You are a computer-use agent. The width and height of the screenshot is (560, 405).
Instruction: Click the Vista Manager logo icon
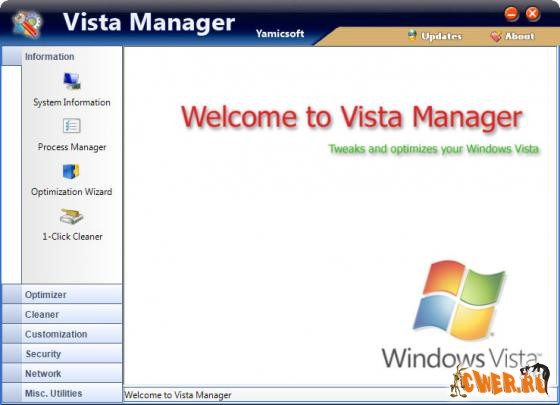click(27, 23)
